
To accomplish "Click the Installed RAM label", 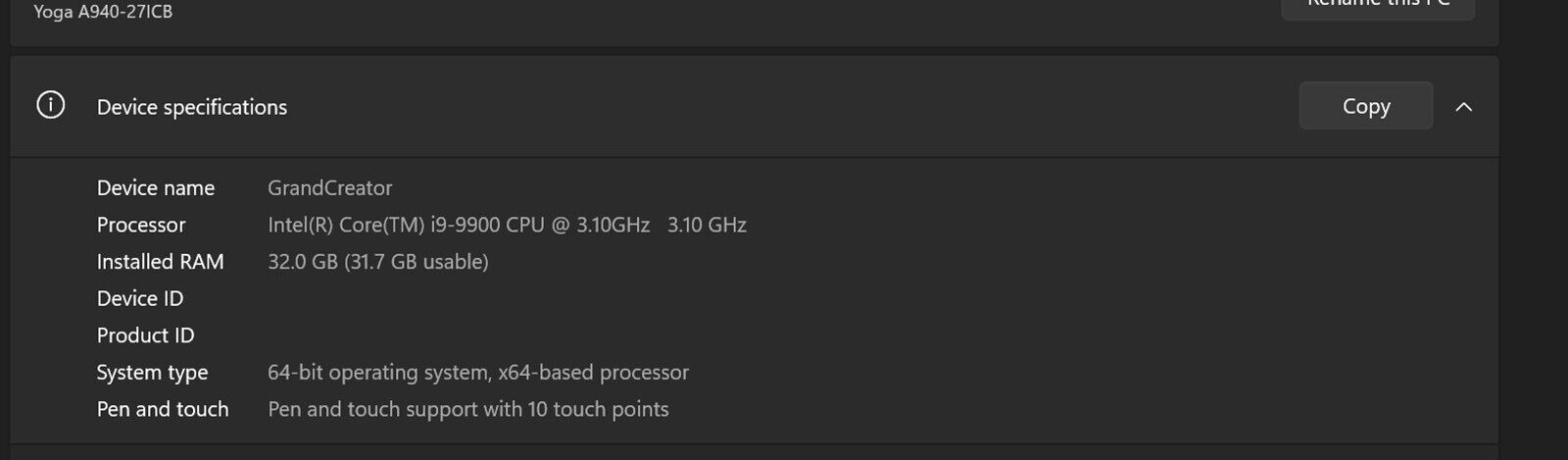I will pyautogui.click(x=161, y=262).
